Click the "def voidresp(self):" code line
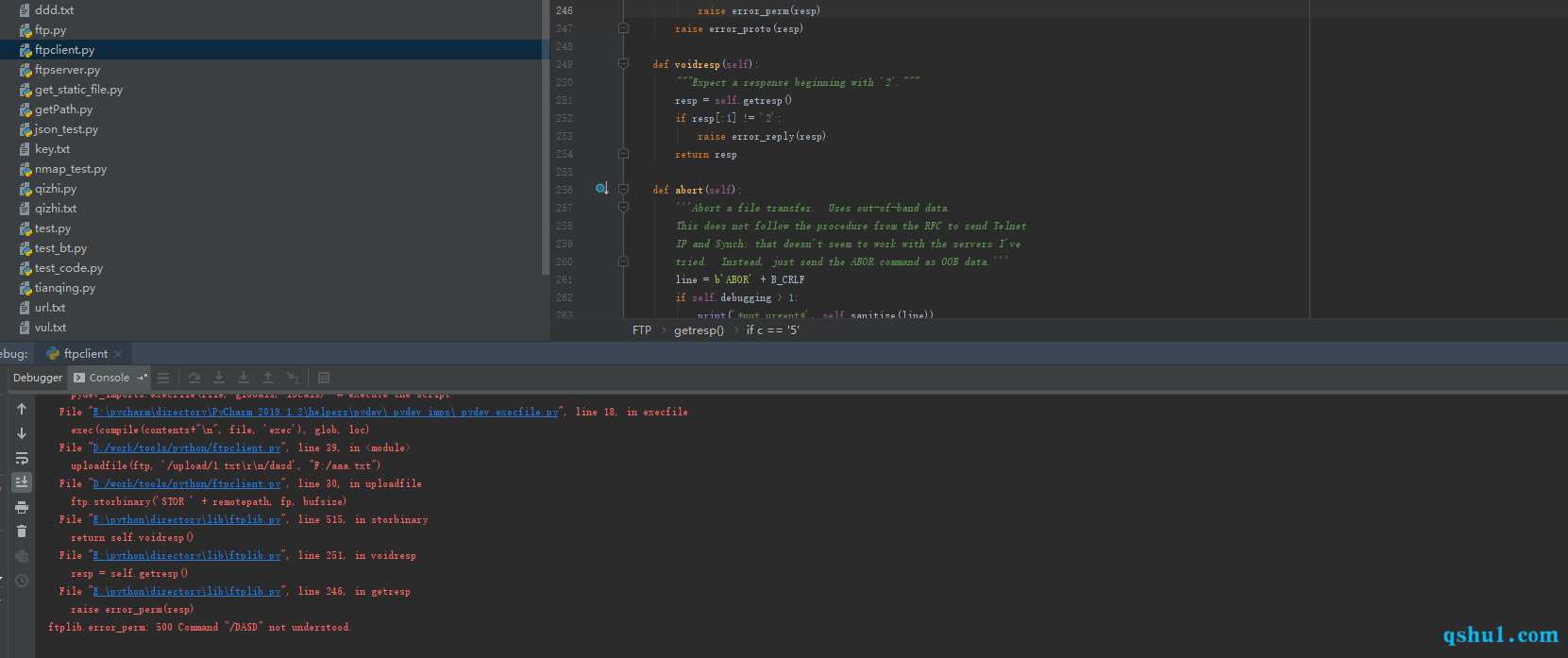Image resolution: width=1568 pixels, height=658 pixels. [705, 64]
